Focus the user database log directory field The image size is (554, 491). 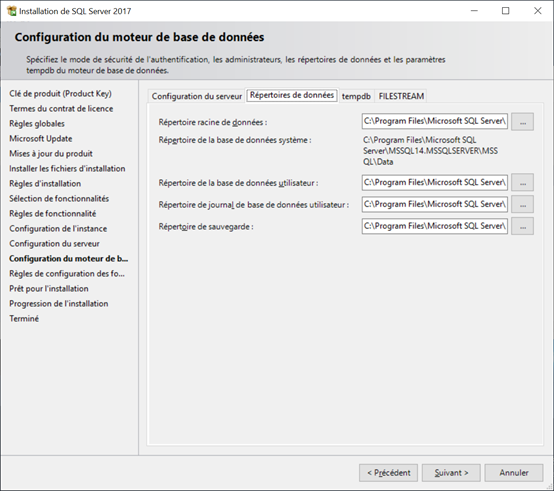pyautogui.click(x=435, y=205)
